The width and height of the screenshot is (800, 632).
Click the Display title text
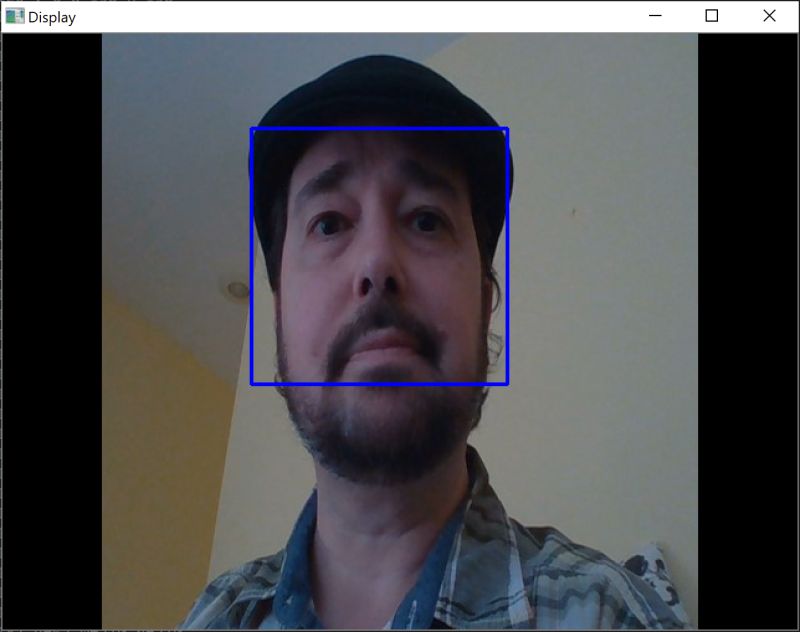pyautogui.click(x=50, y=16)
